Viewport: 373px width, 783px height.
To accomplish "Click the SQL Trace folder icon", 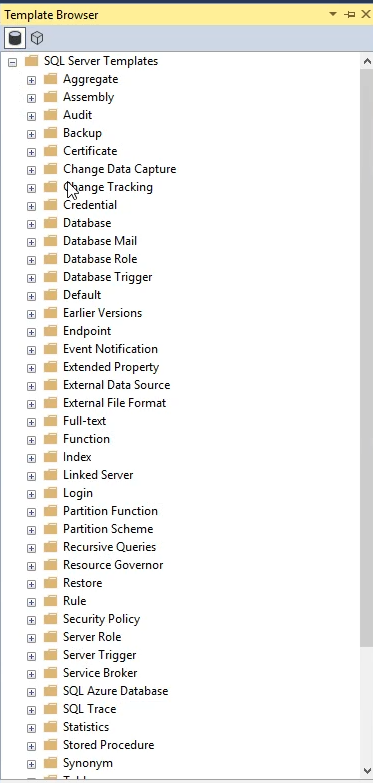I will 50,709.
